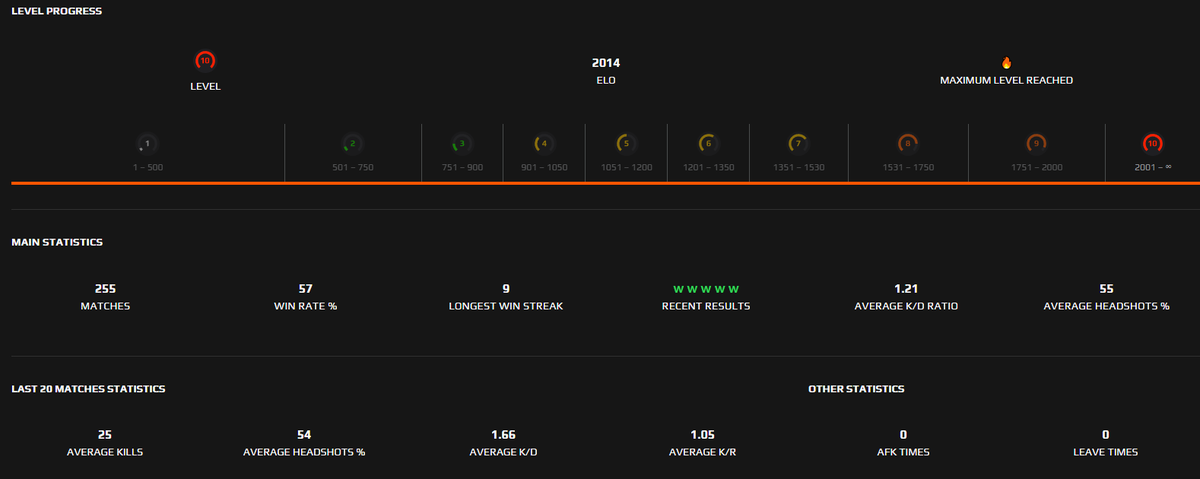Click the AVERAGE HEADSHOTS % label under 55
Viewport: 1200px width, 479px height.
1106,306
